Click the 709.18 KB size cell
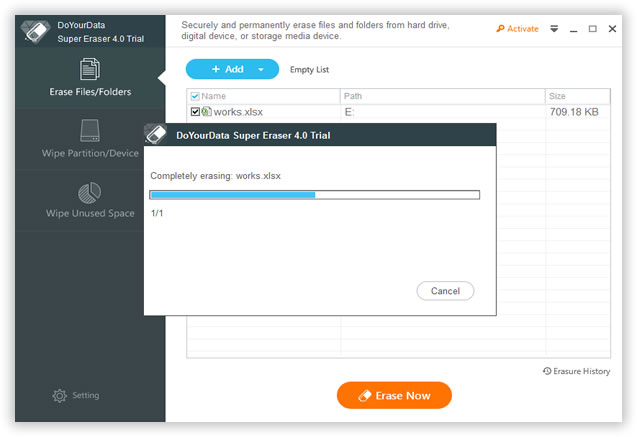The width and height of the screenshot is (637, 437). [x=574, y=112]
